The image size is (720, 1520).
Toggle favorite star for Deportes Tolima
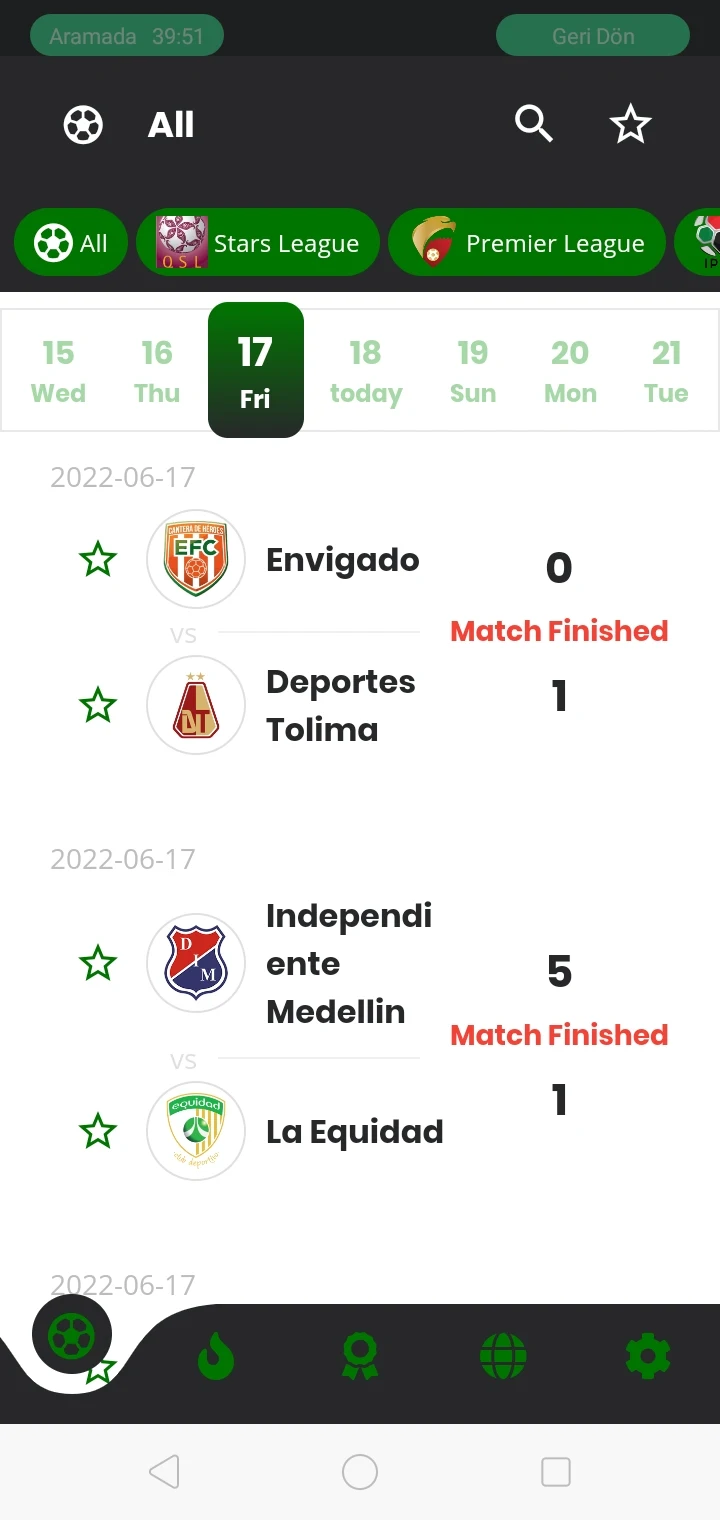[98, 705]
